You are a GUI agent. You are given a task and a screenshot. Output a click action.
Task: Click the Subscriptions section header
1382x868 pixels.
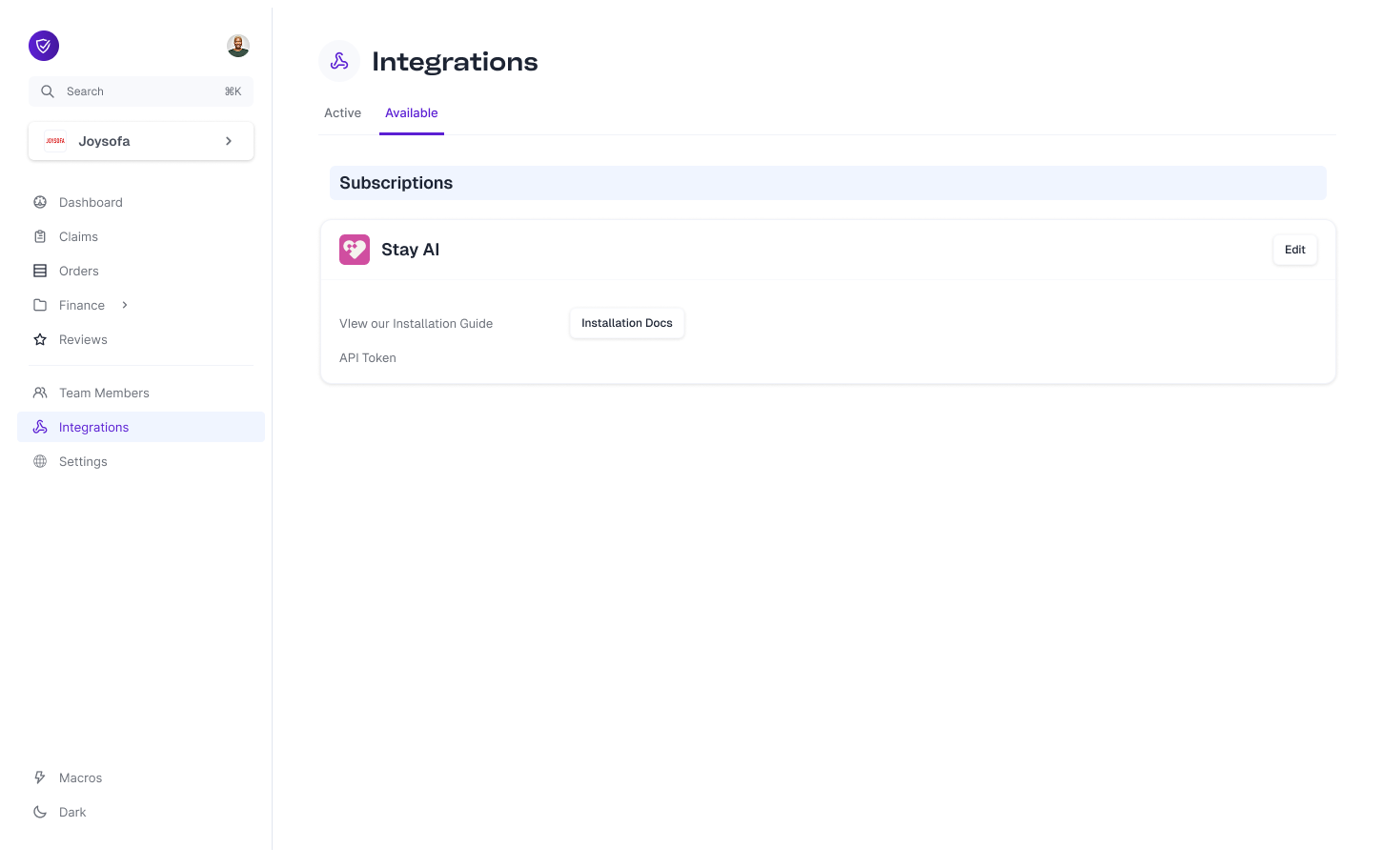pyautogui.click(x=396, y=182)
